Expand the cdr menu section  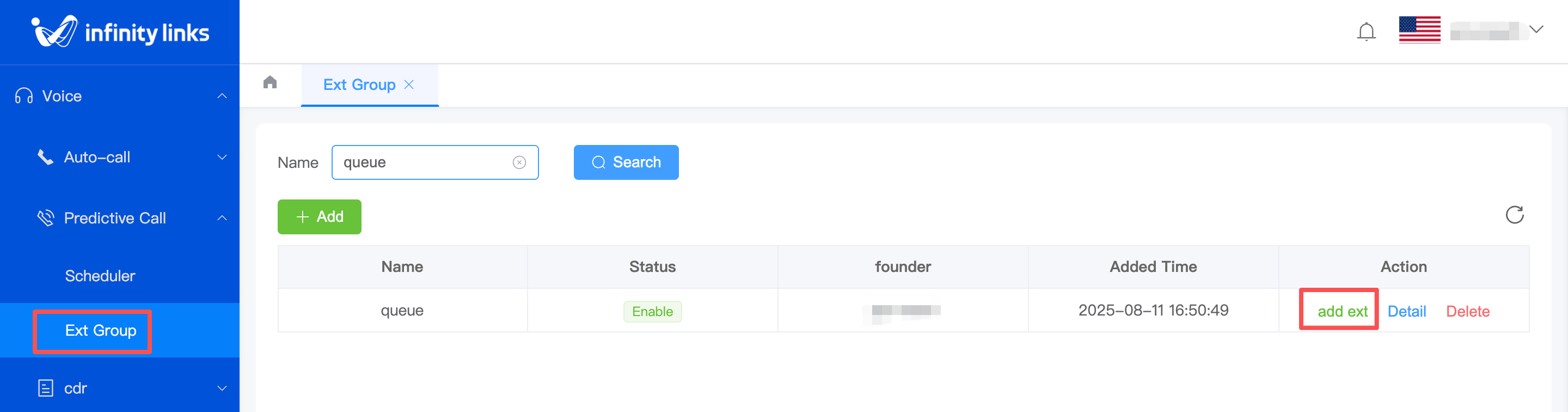point(222,388)
